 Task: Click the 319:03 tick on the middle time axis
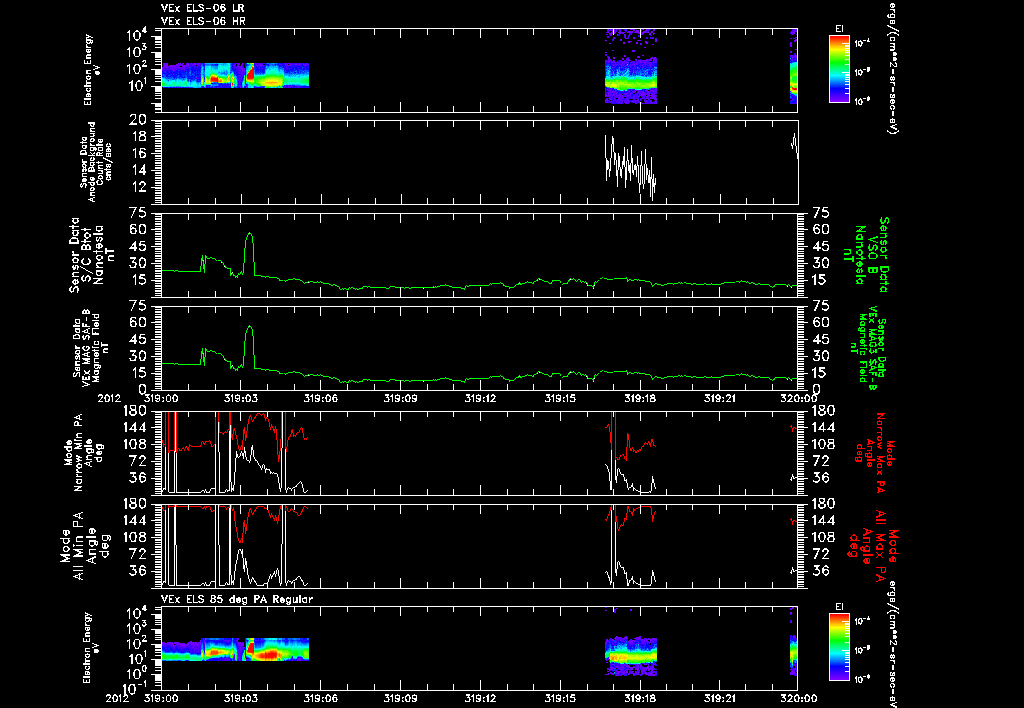(x=241, y=398)
